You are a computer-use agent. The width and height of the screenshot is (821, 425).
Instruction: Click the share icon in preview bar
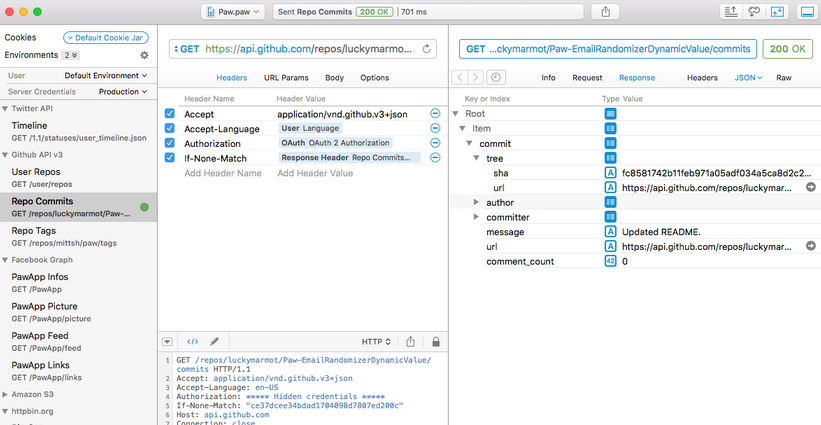point(410,342)
